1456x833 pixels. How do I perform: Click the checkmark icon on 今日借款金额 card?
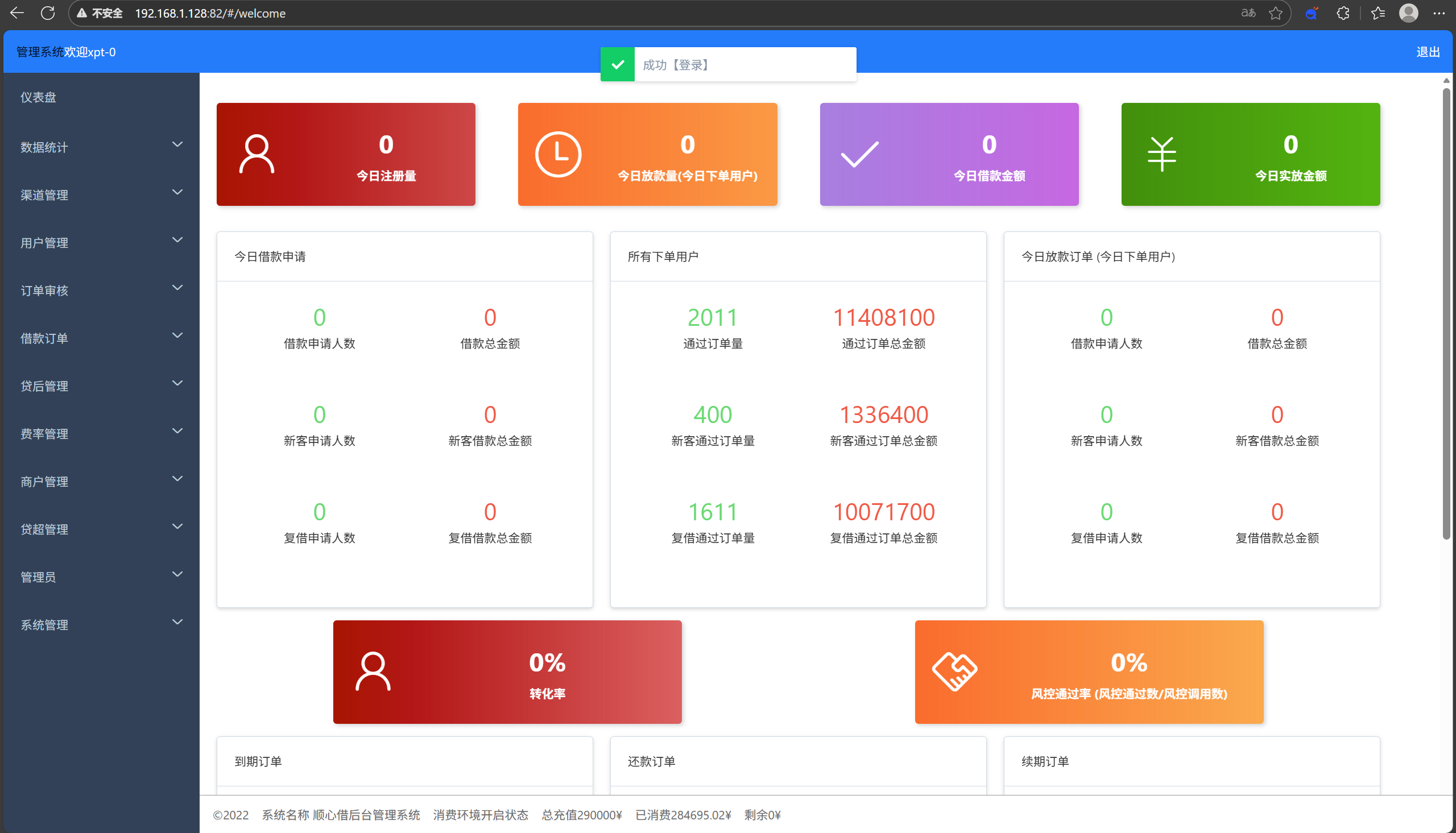click(x=859, y=154)
